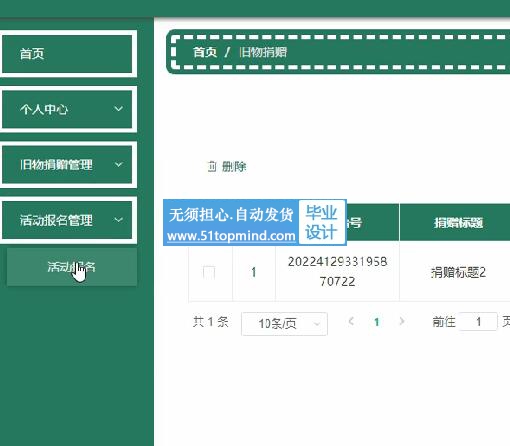Expand the 旧物捐赠管理 menu

pyautogui.click(x=67, y=165)
